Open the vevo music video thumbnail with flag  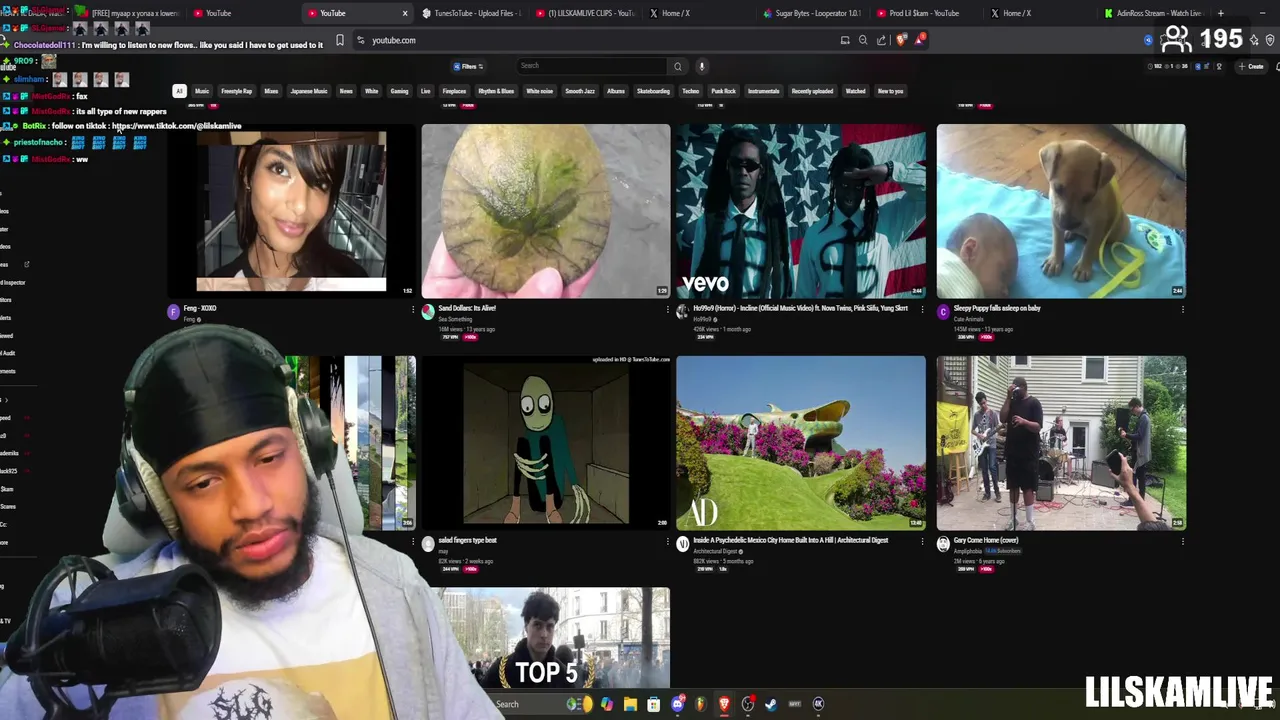801,211
